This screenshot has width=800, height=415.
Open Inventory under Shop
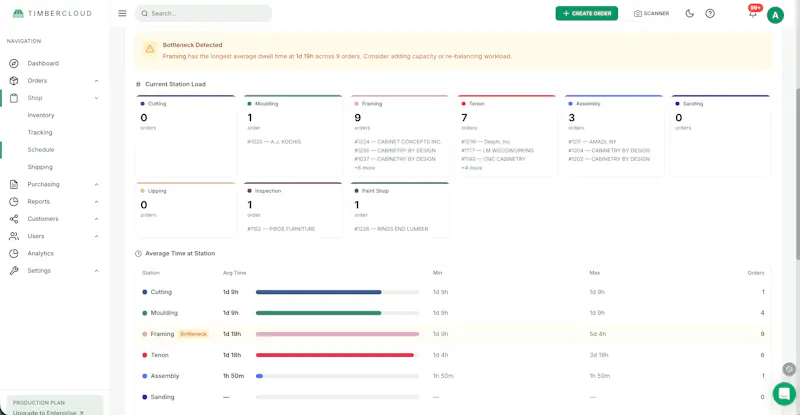[41, 115]
